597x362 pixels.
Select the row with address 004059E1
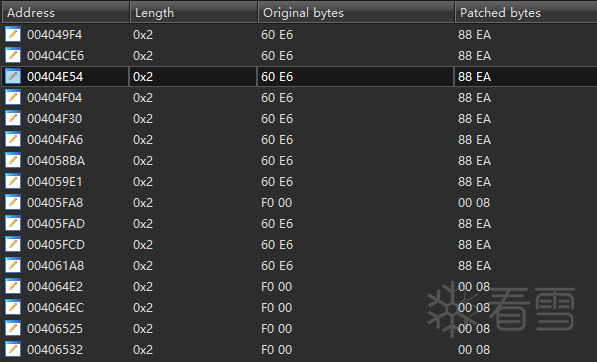tap(298, 182)
